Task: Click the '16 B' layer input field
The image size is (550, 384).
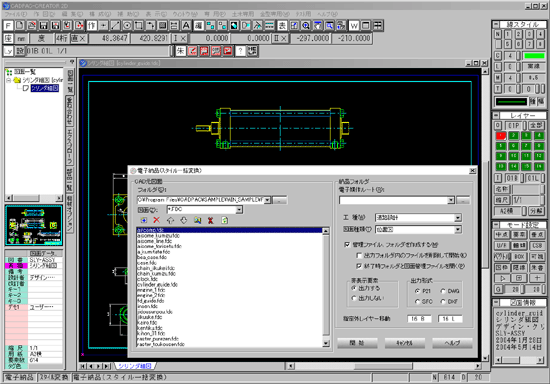Action: pyautogui.click(x=419, y=319)
